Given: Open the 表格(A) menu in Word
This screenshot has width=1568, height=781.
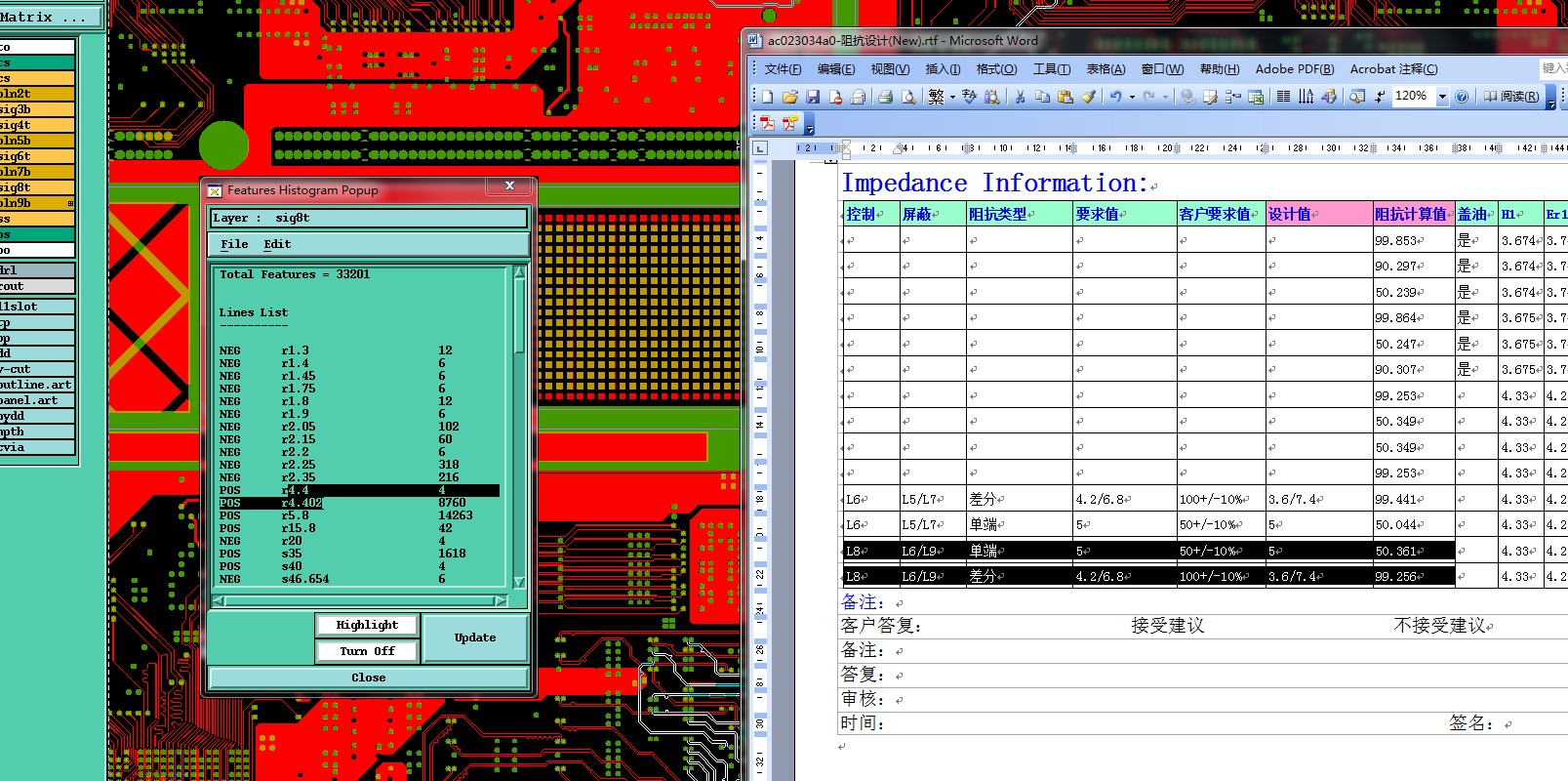Looking at the screenshot, I should pyautogui.click(x=1106, y=69).
